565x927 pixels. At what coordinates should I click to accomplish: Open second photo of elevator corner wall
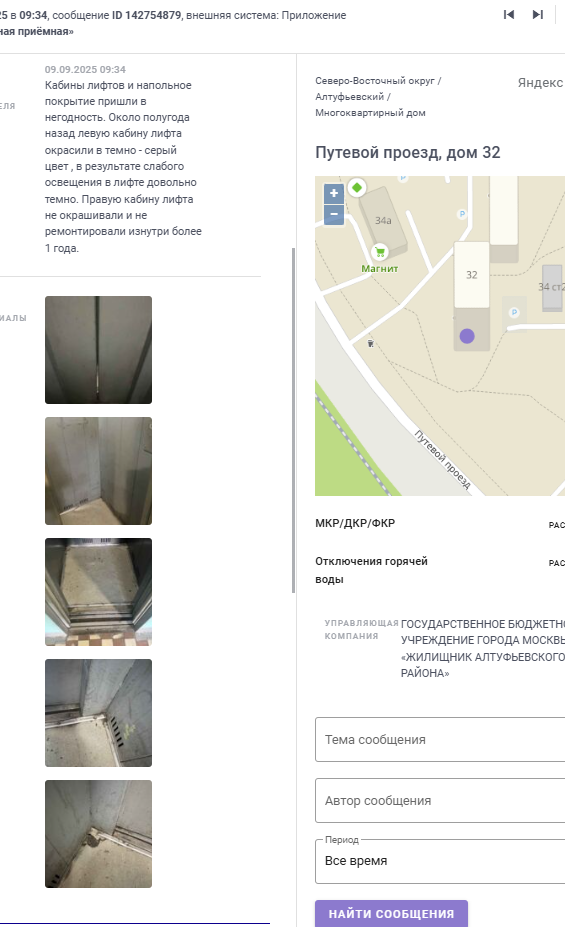[x=99, y=471]
